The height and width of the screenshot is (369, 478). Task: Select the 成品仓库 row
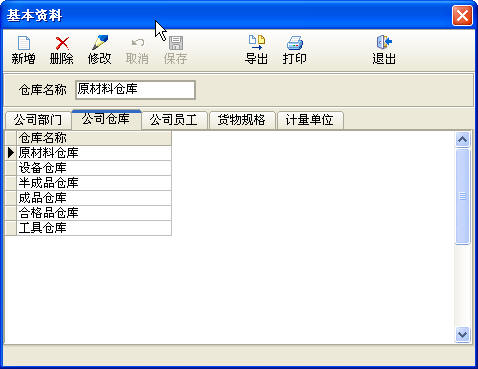point(94,198)
